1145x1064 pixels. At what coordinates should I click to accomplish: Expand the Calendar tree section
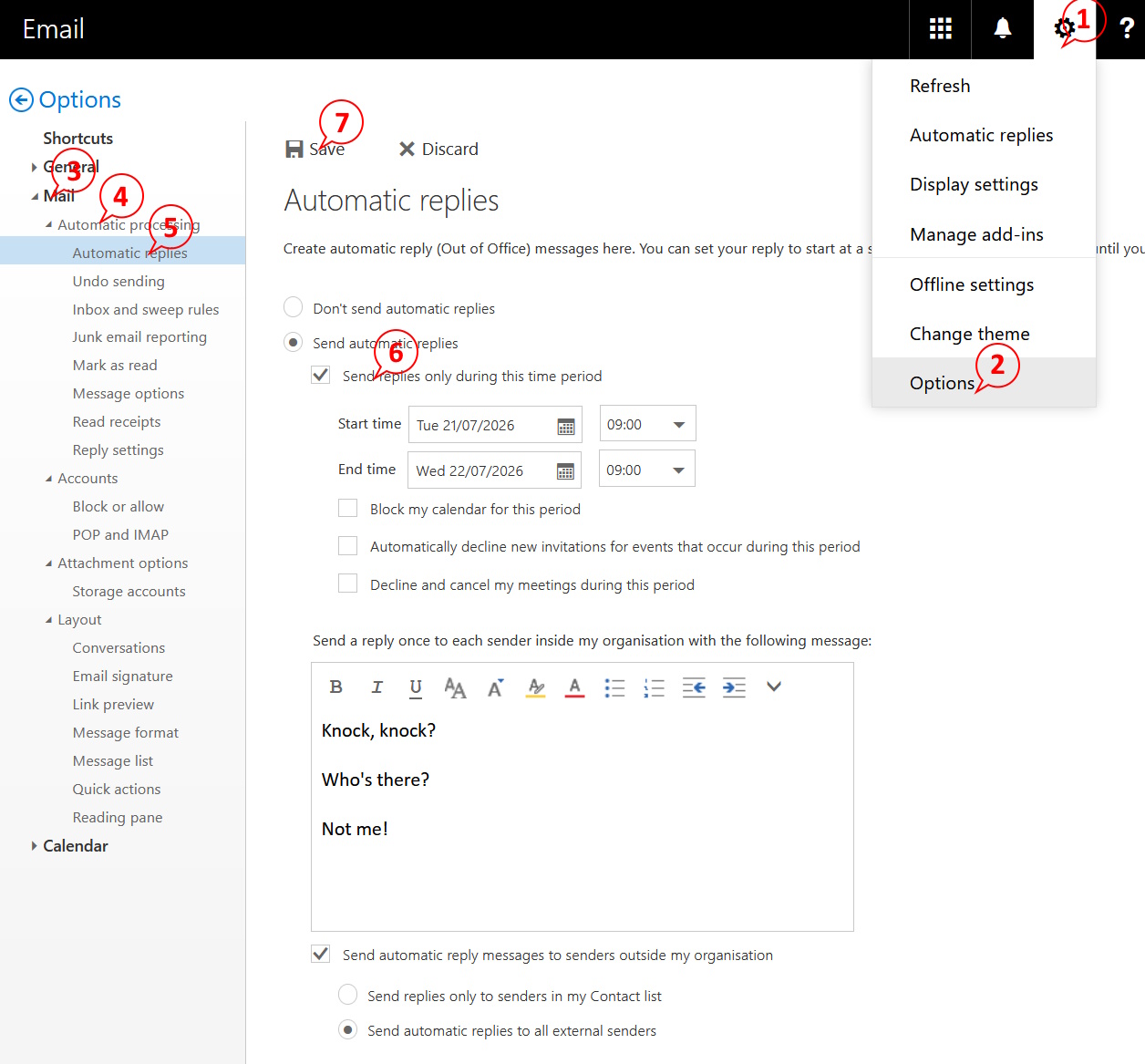34,846
